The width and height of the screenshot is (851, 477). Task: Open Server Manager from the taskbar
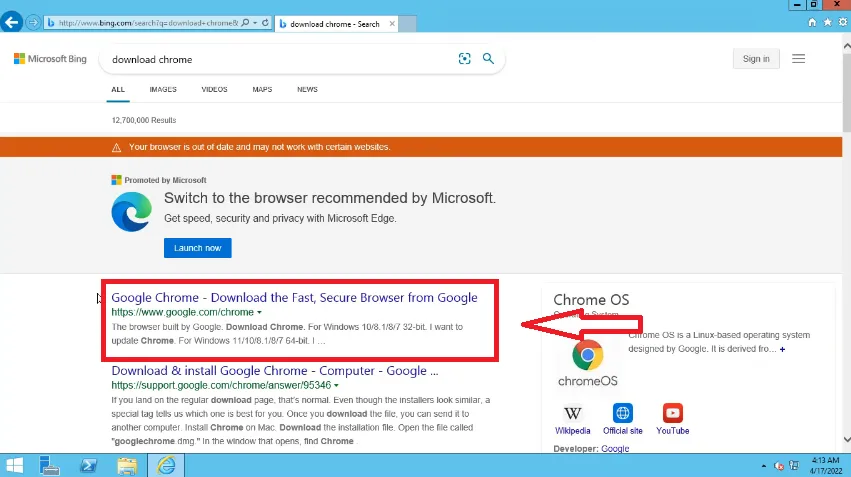tap(49, 466)
